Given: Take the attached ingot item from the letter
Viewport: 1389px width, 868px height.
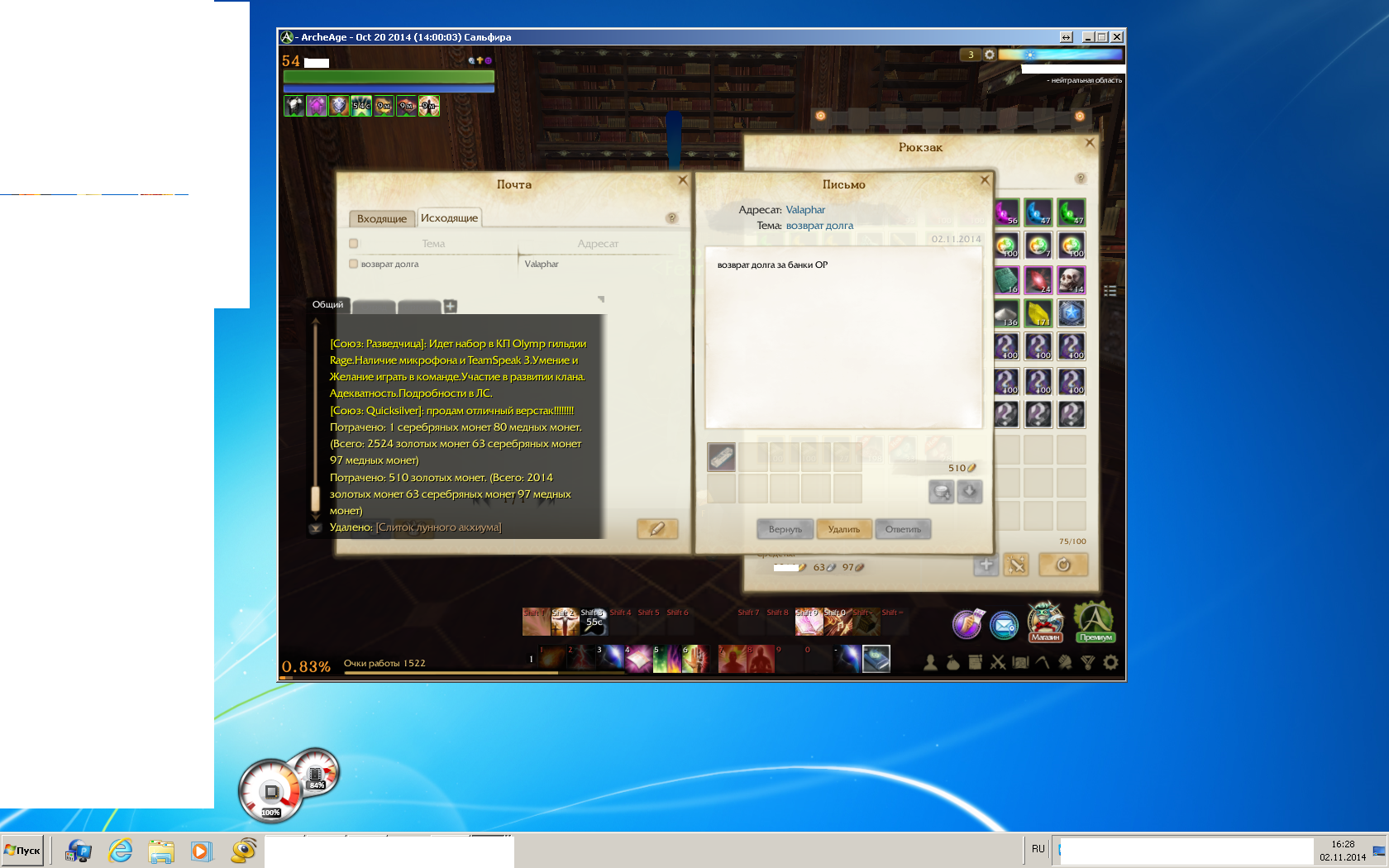Looking at the screenshot, I should point(722,456).
